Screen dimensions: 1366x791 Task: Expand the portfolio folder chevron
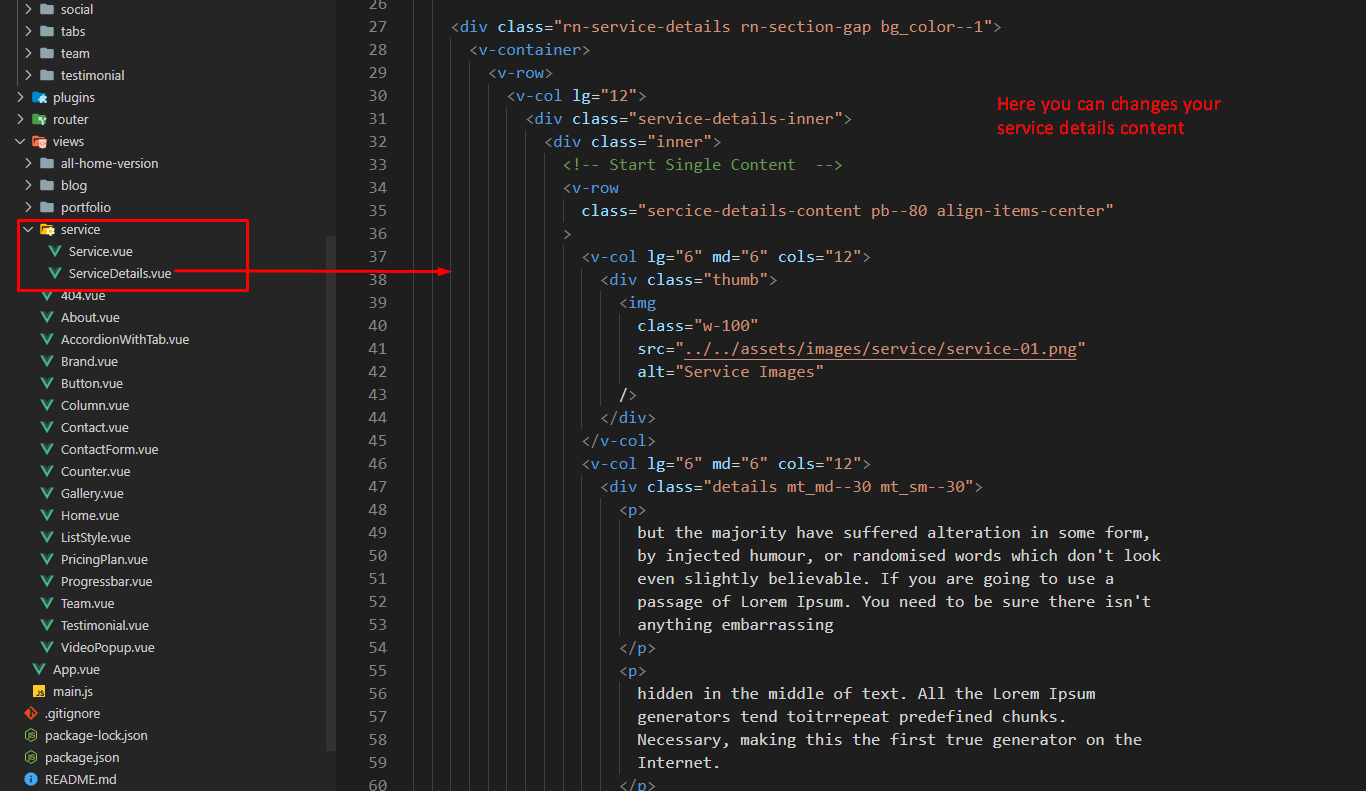click(x=29, y=208)
